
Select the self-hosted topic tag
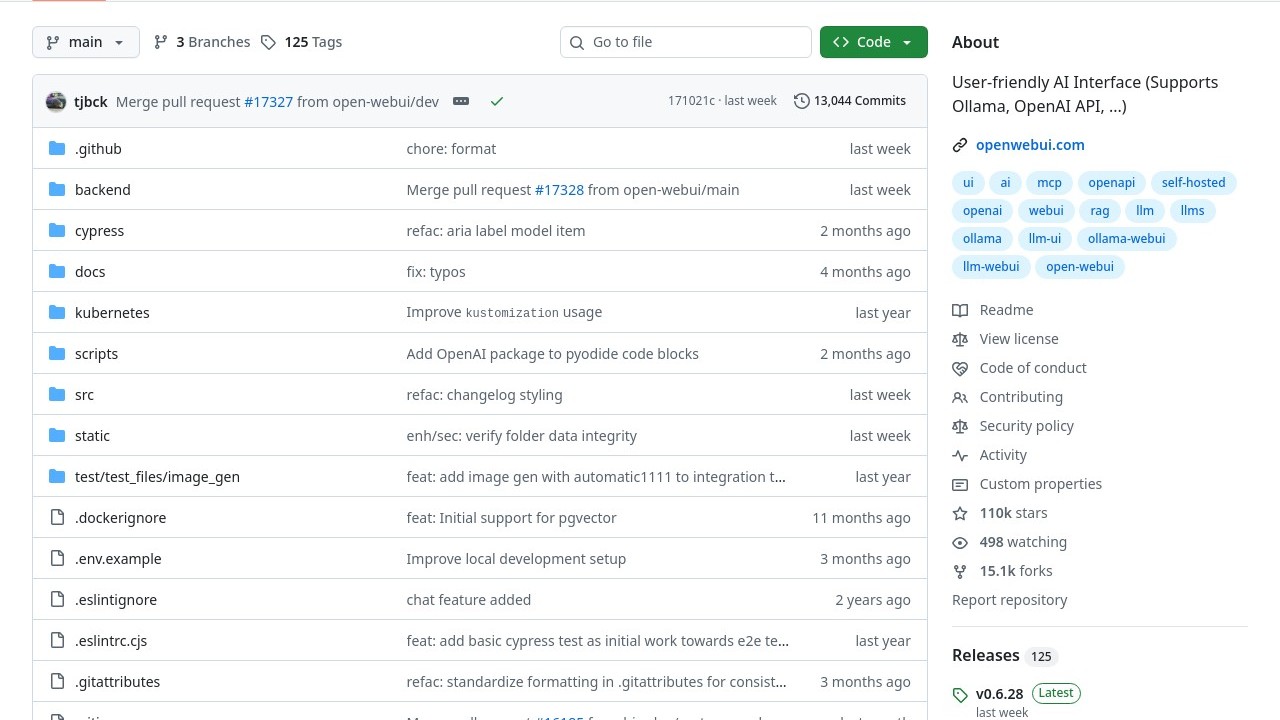coord(1193,183)
